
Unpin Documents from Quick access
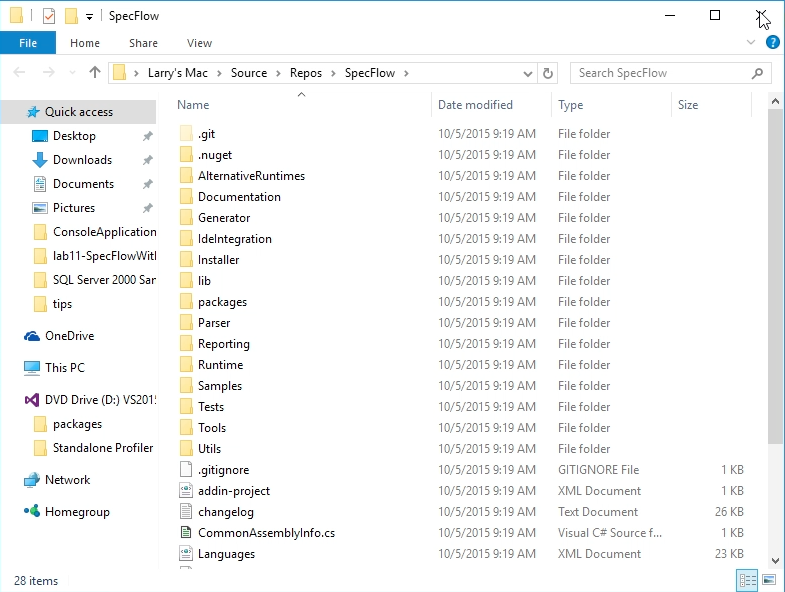(x=148, y=184)
